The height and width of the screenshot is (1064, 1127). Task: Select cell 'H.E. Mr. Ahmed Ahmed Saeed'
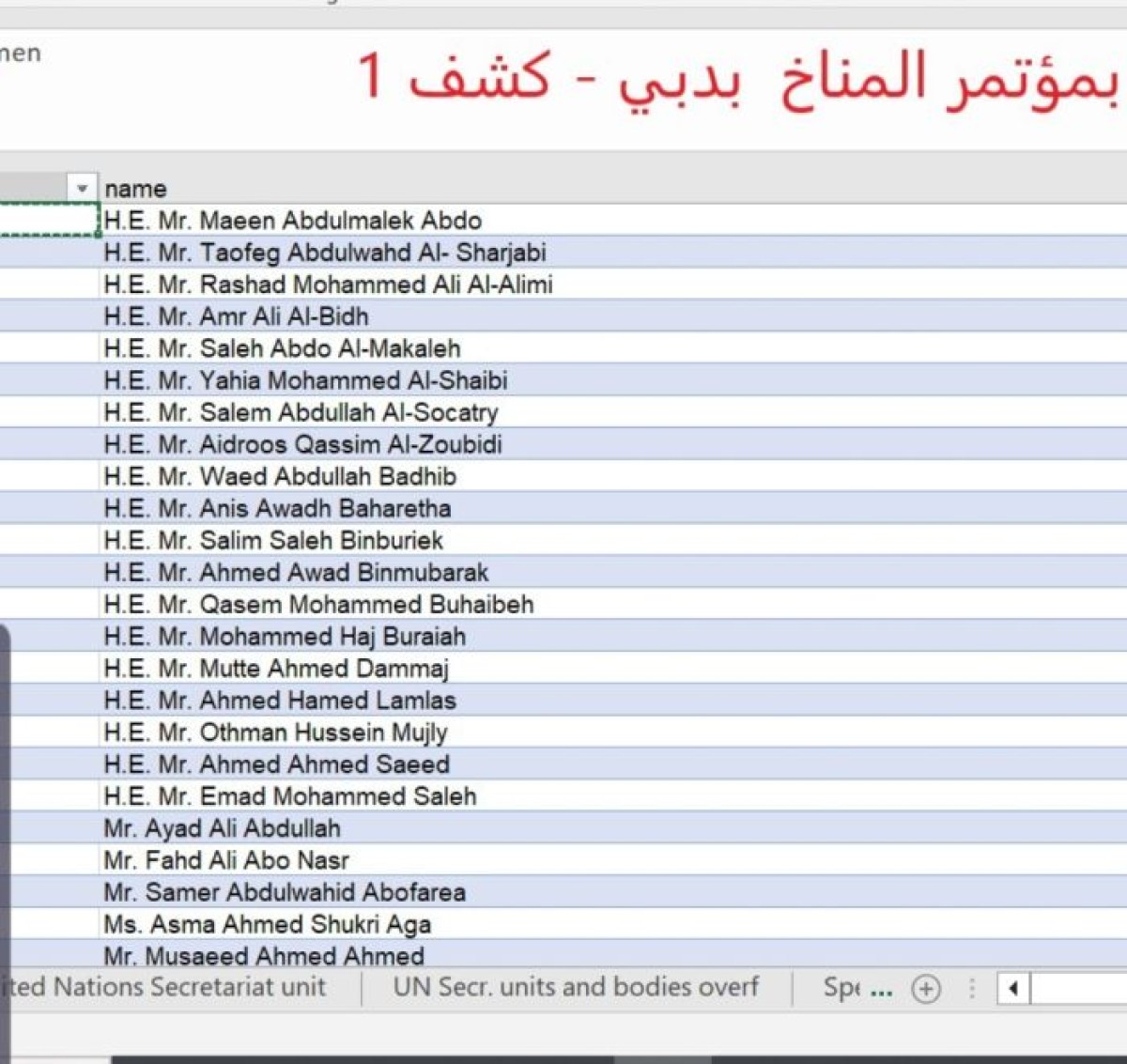click(612, 763)
